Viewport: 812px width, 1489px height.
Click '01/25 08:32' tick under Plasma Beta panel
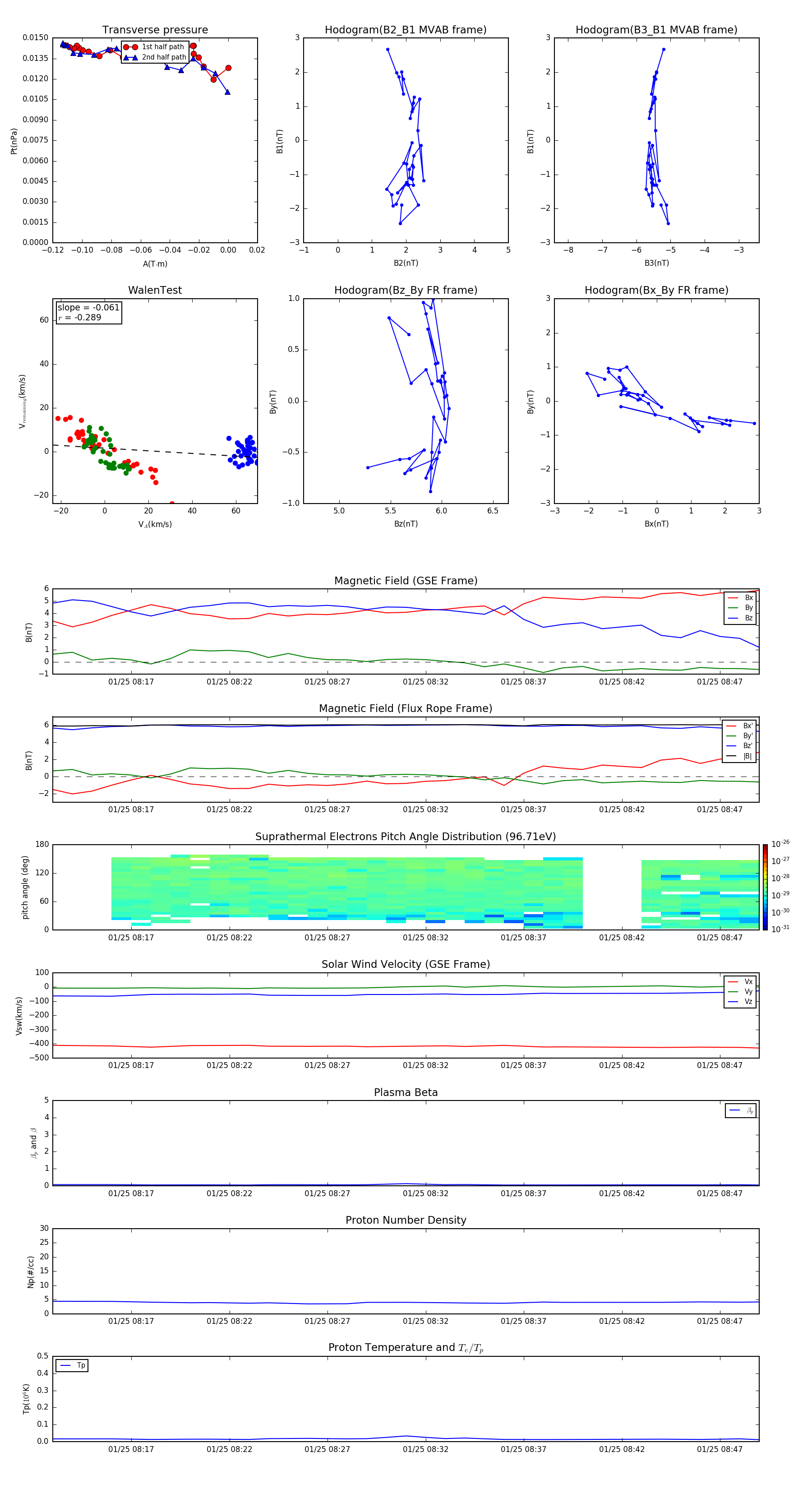[425, 1193]
